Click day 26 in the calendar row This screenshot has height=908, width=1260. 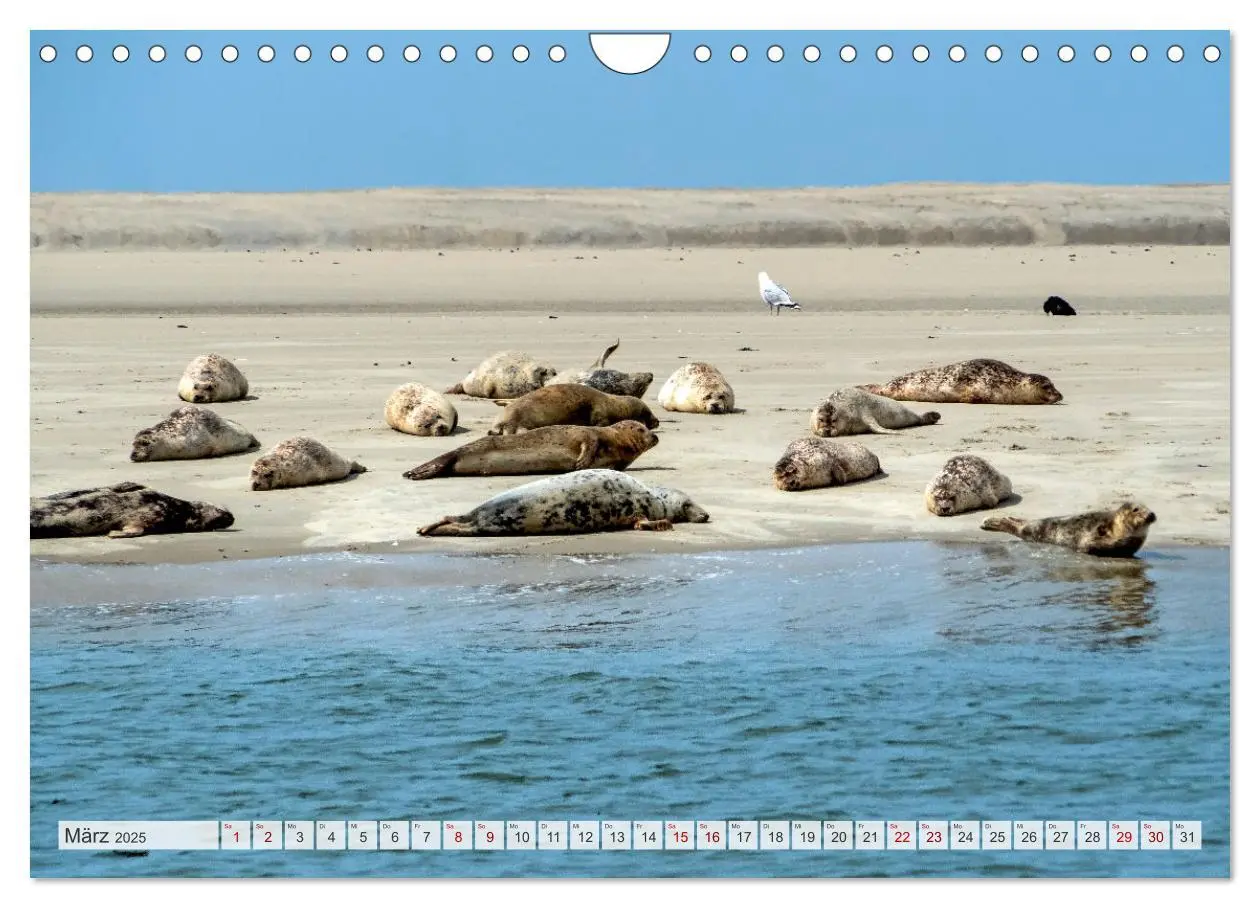[1028, 836]
